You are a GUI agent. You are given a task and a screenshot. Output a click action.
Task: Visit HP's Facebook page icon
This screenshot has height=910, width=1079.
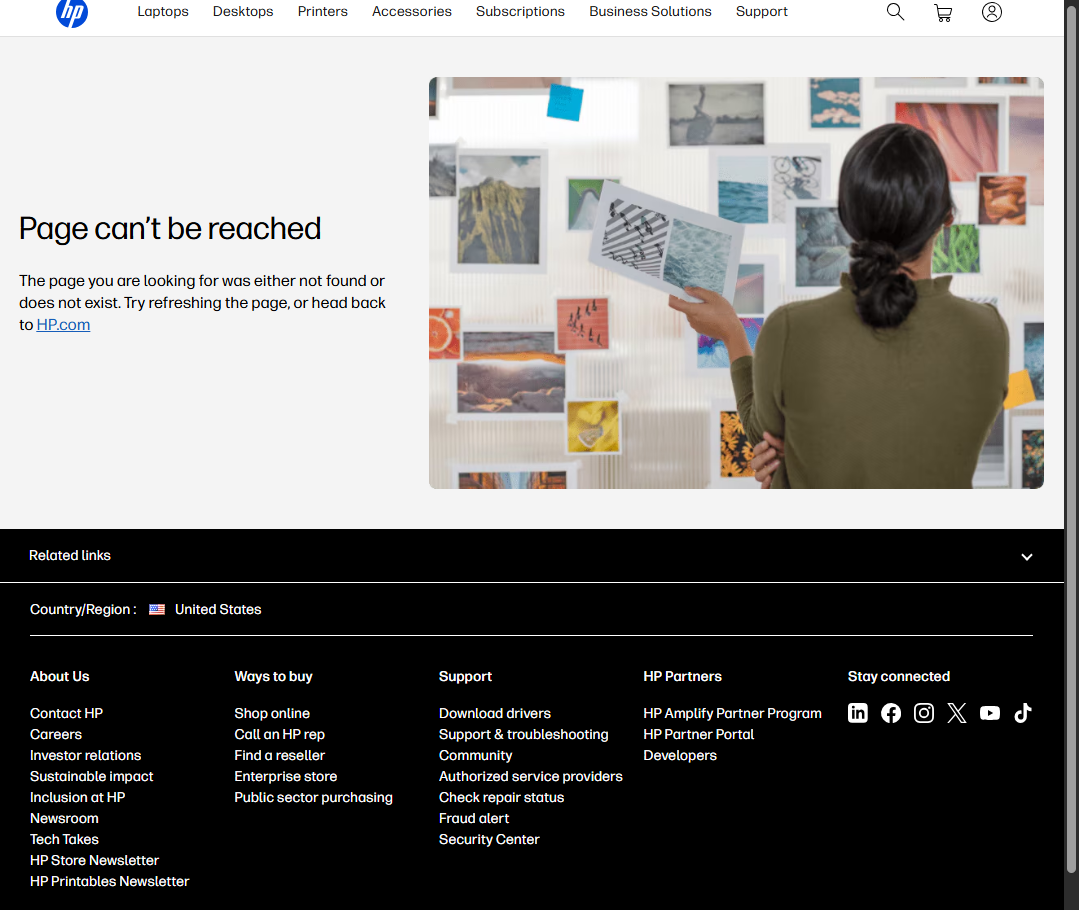890,712
